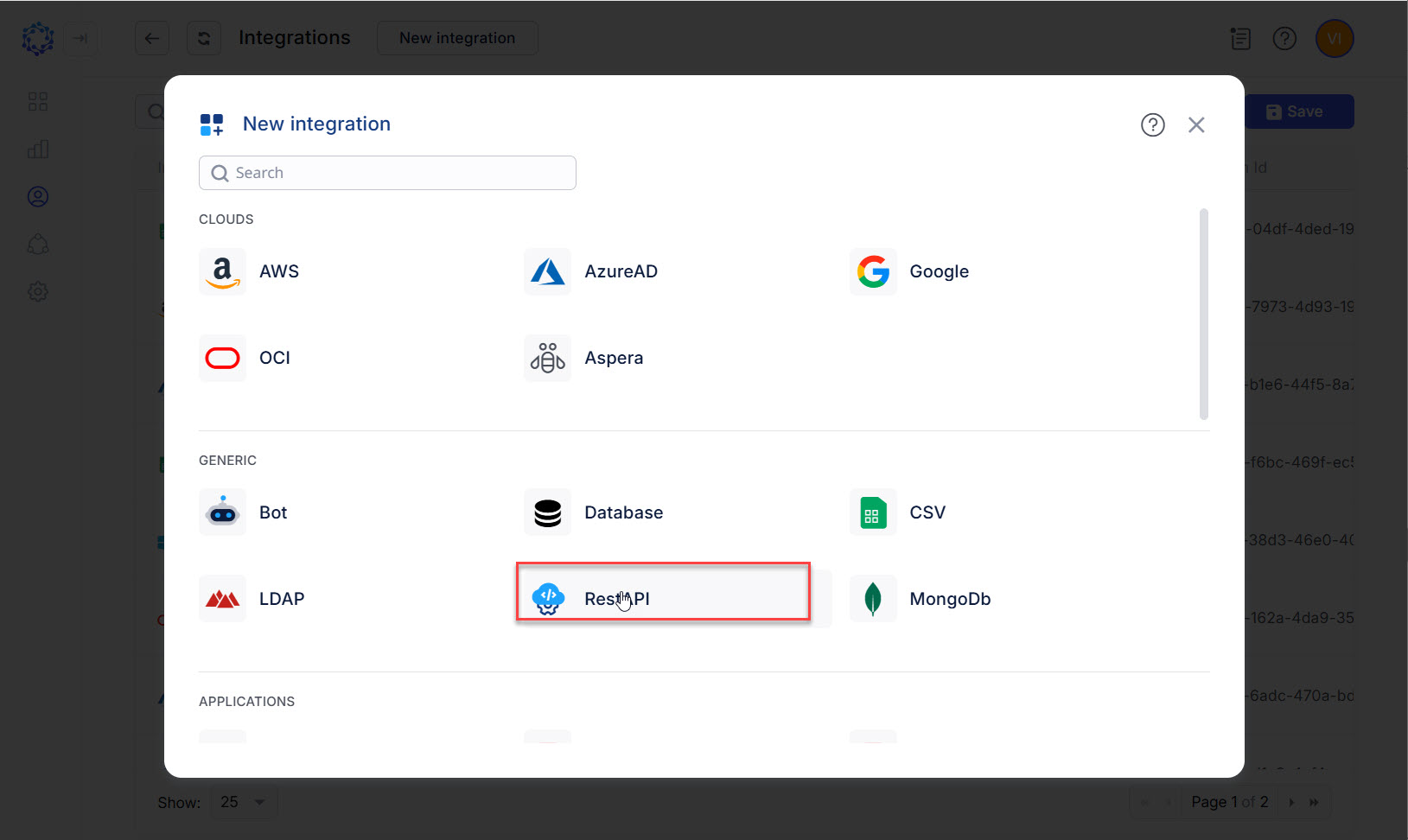Open the Identities person icon in sidebar
The height and width of the screenshot is (840, 1408).
(x=37, y=196)
